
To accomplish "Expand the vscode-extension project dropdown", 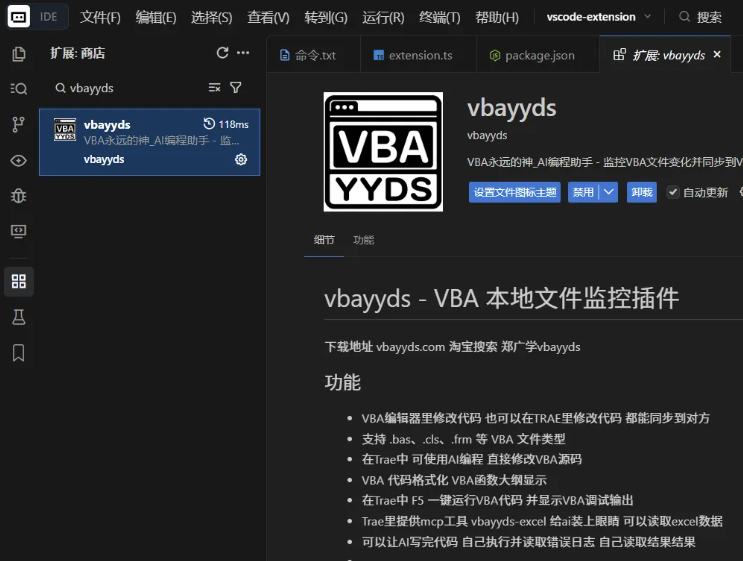I will [647, 17].
